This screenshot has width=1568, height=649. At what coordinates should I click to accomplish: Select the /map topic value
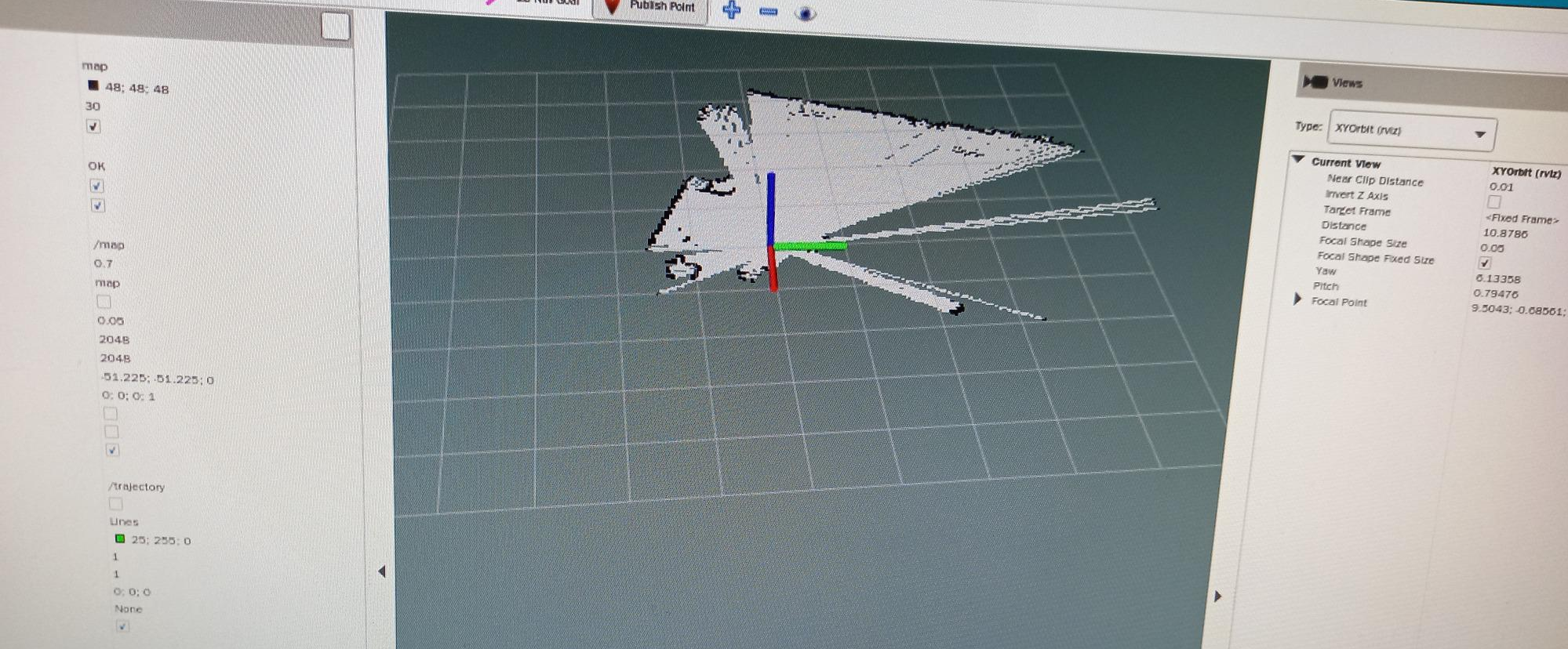tap(109, 245)
